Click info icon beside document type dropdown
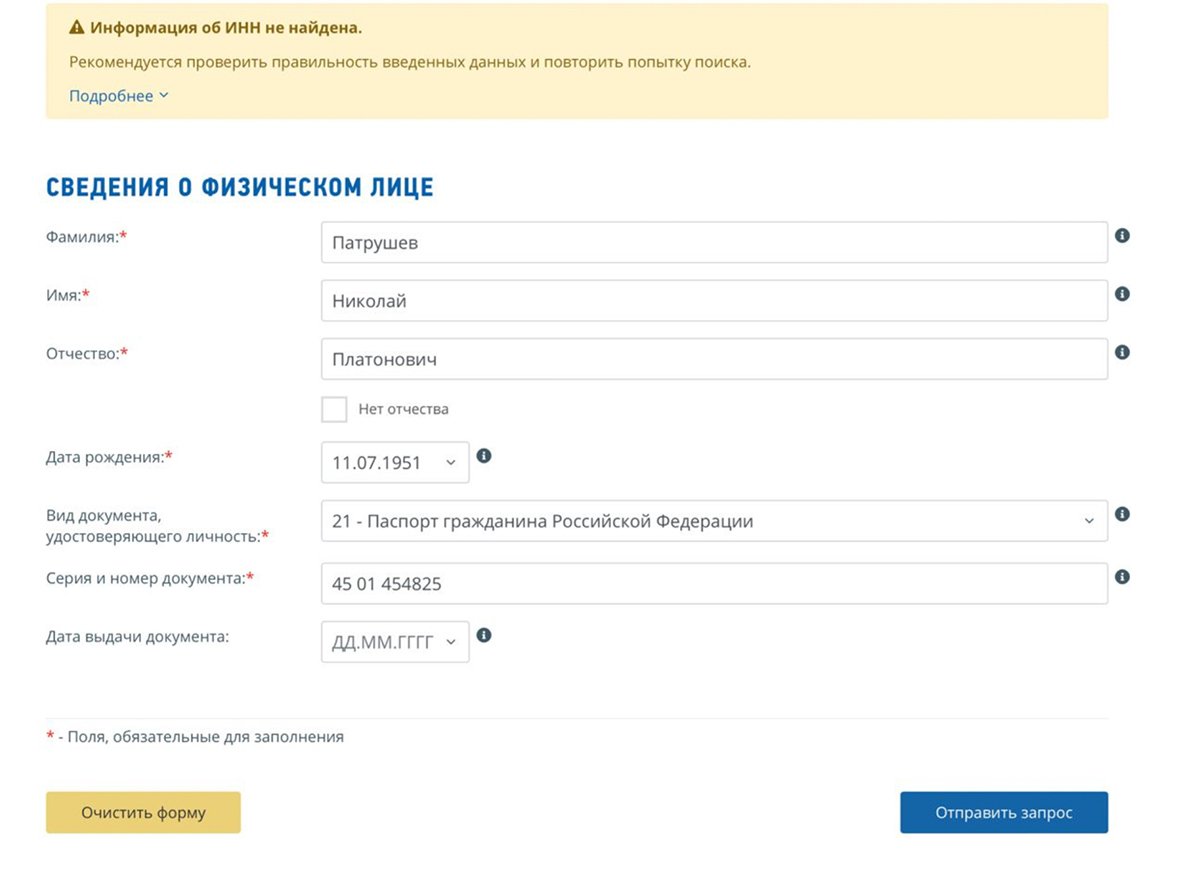1200x869 pixels. 1122,514
